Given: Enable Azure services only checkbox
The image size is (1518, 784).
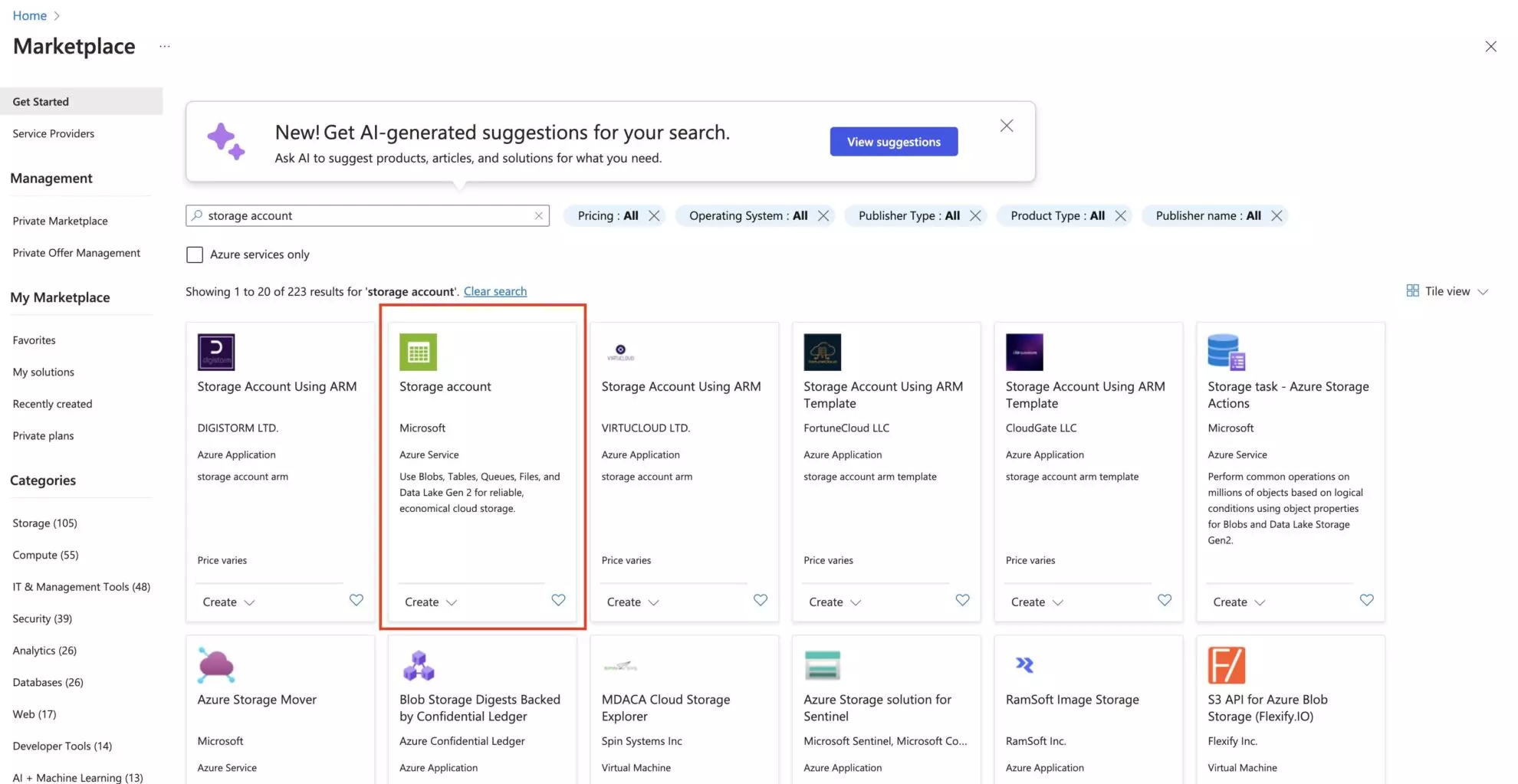Looking at the screenshot, I should coord(195,254).
